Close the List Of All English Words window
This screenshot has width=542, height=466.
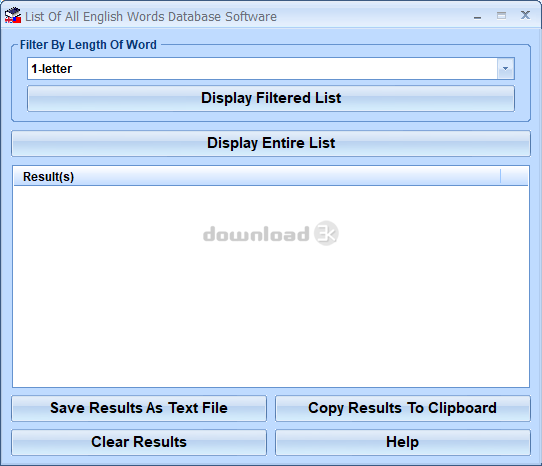tap(525, 15)
